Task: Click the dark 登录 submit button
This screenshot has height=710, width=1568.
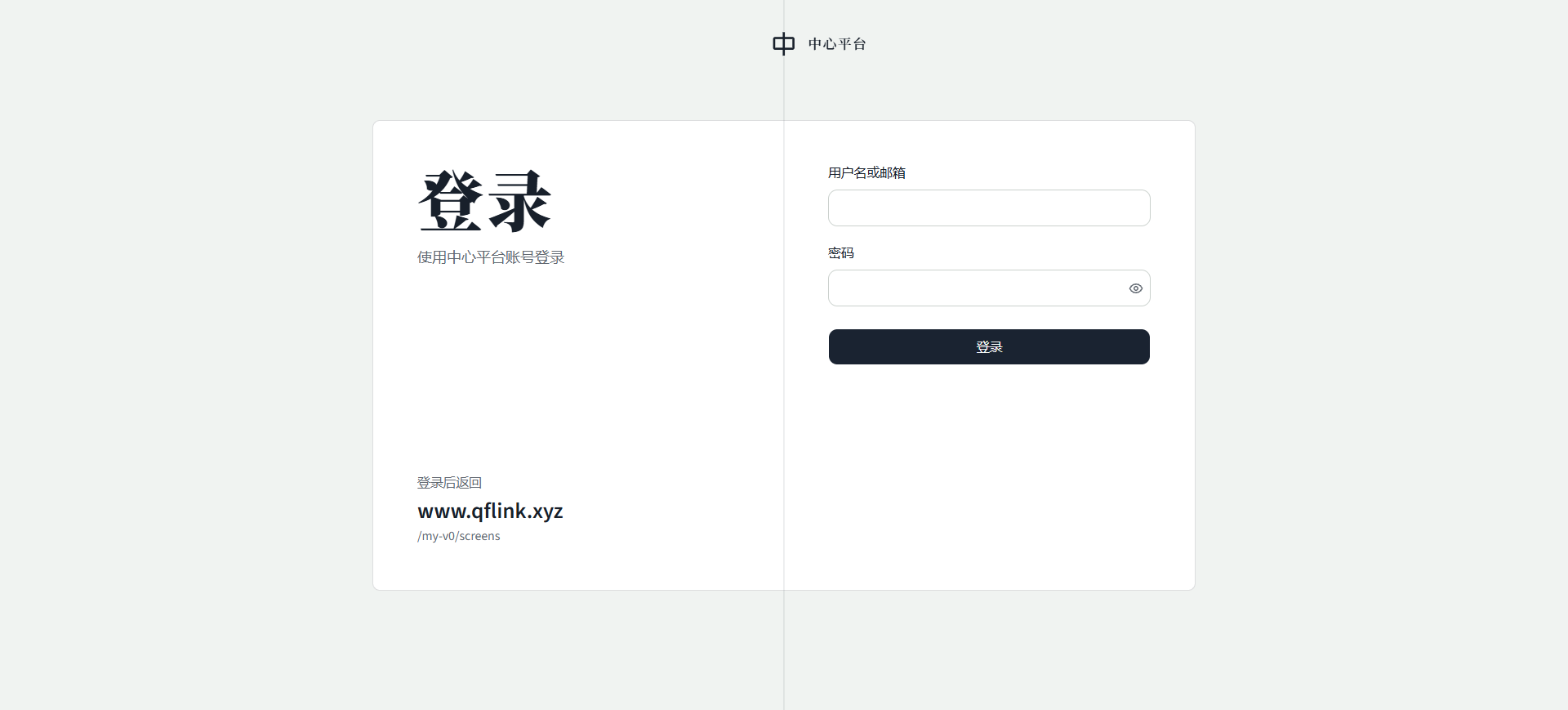Action: [989, 346]
